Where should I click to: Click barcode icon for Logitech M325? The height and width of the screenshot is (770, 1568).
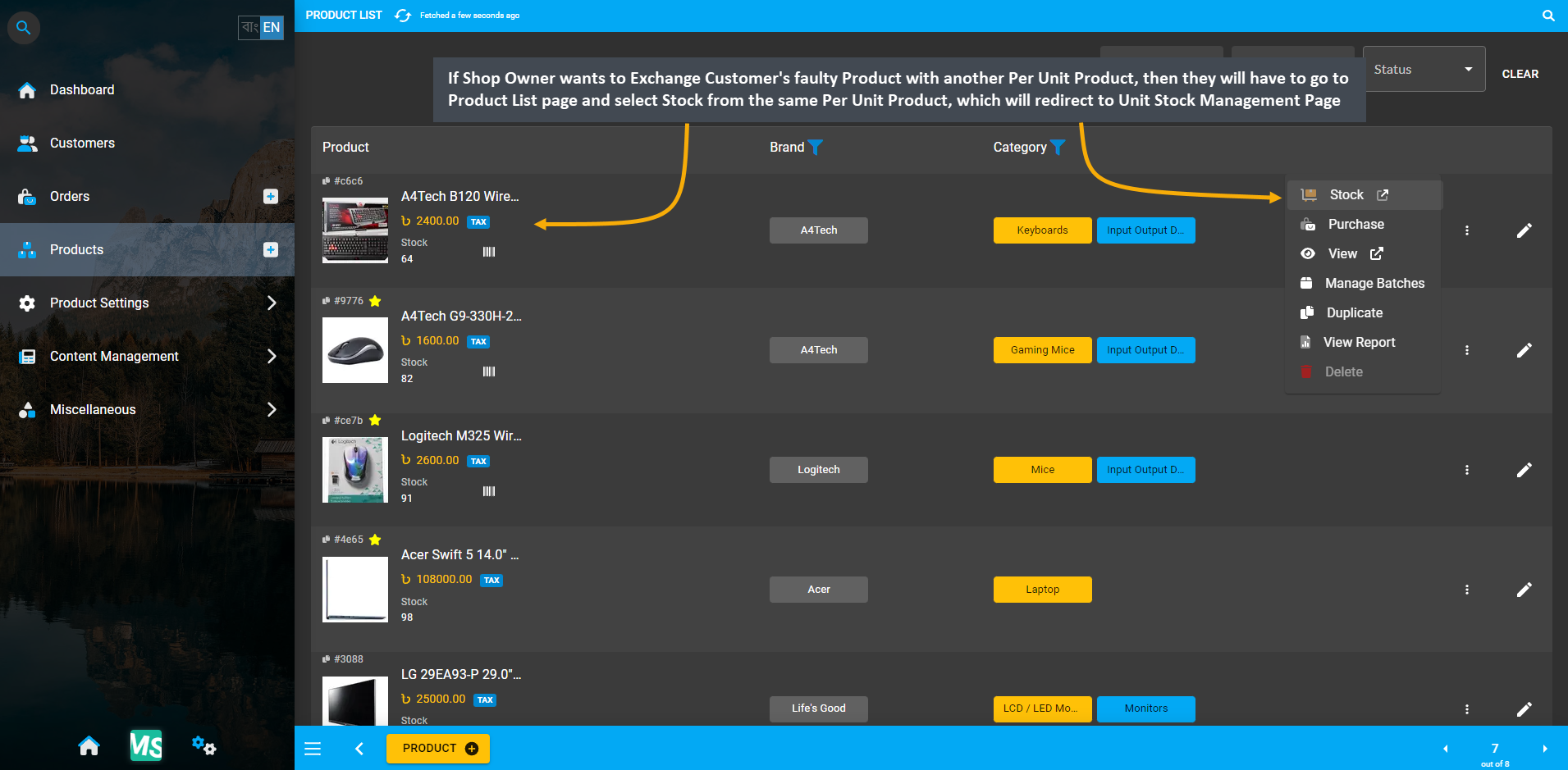(x=489, y=491)
